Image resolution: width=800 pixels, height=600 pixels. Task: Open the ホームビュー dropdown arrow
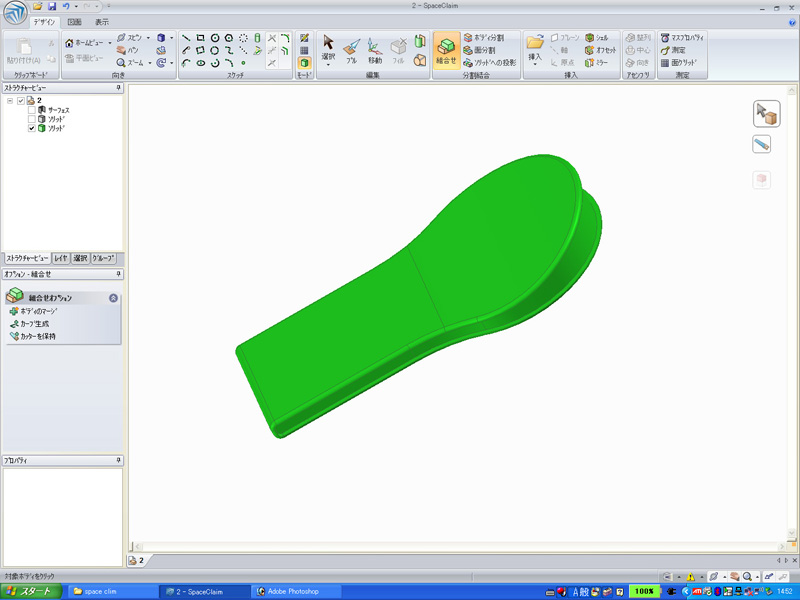(x=109, y=43)
